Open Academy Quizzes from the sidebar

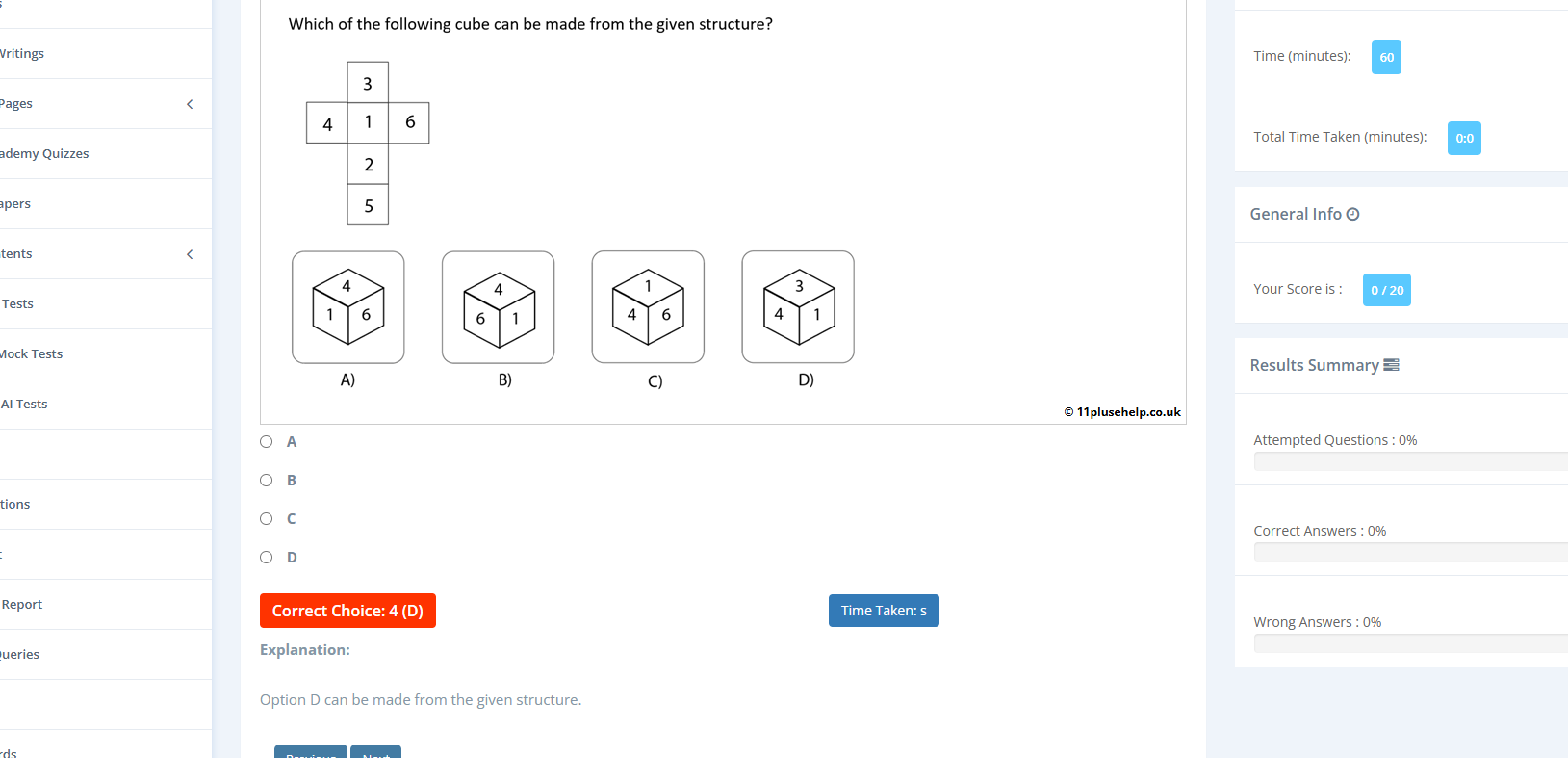(x=44, y=153)
